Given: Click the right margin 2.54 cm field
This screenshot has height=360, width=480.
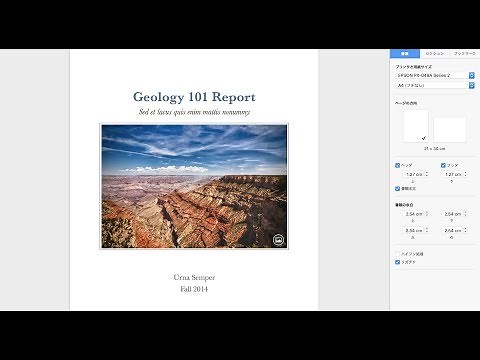Looking at the screenshot, I should pos(452,231).
